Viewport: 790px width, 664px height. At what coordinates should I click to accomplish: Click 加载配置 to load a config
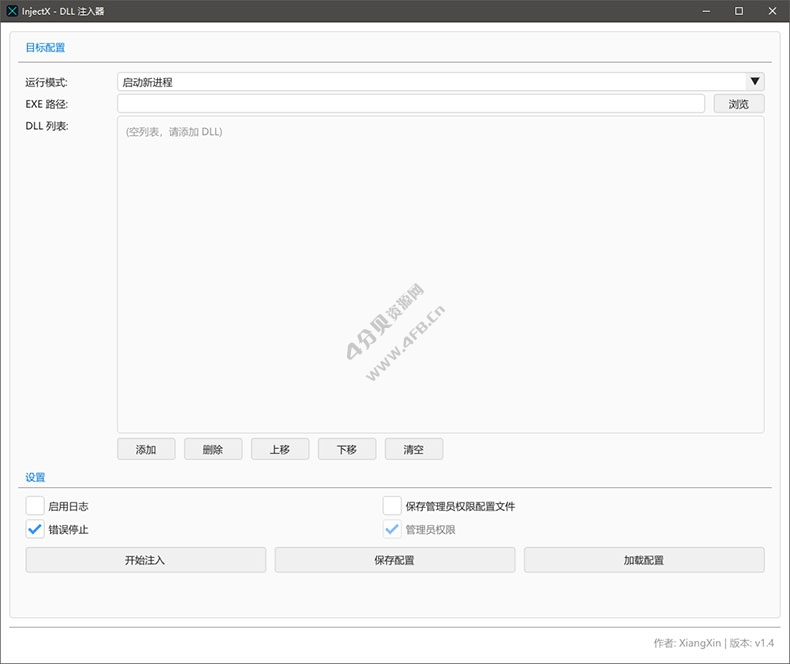tap(644, 560)
